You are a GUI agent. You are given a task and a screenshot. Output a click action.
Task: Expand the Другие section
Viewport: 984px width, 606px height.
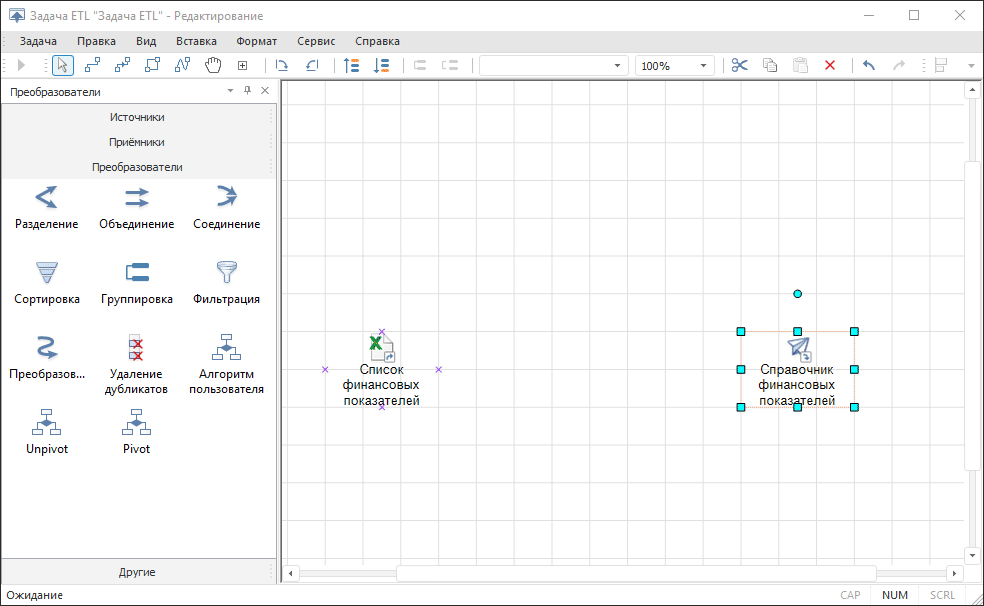tap(137, 572)
